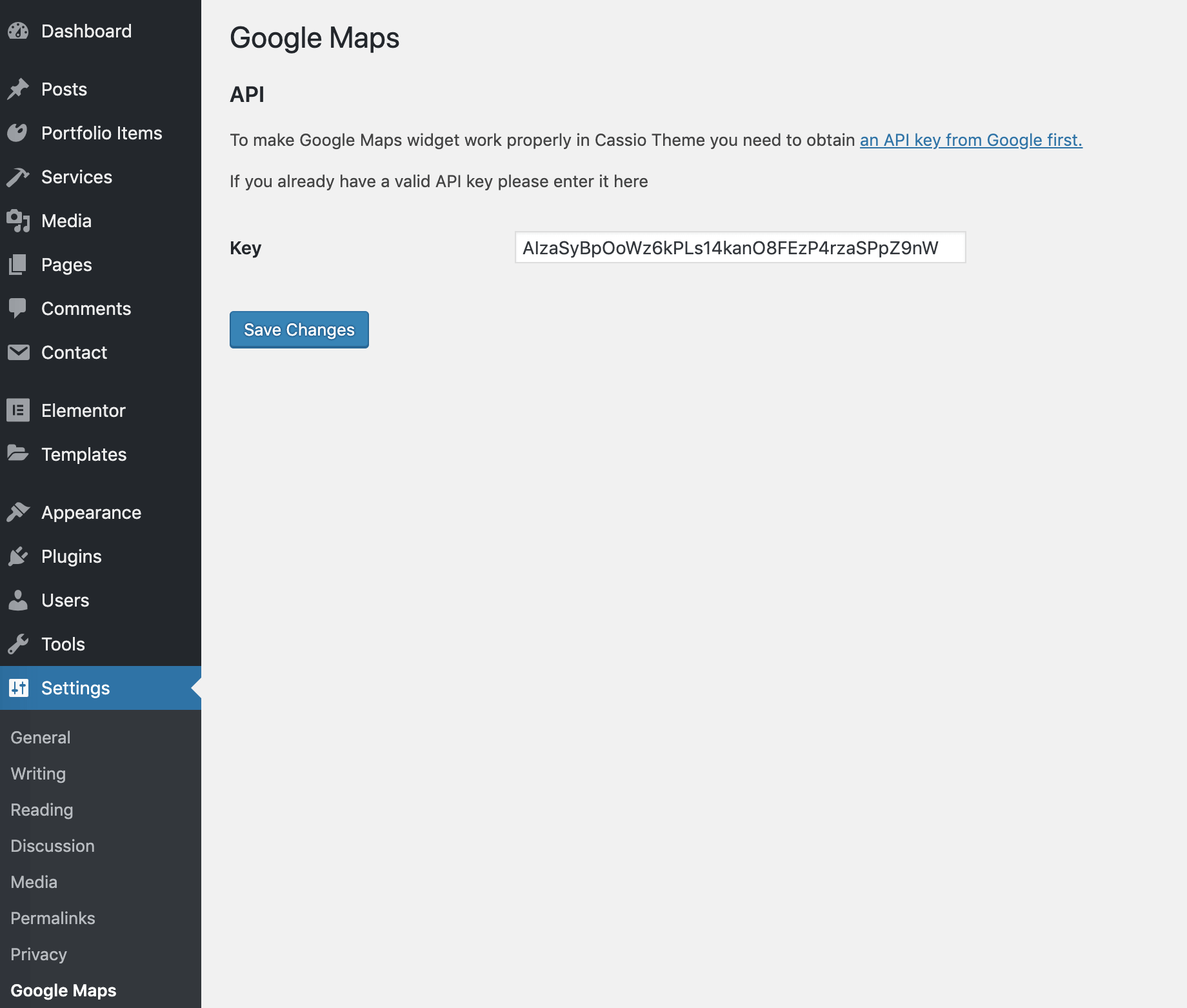Go to the Templates section
This screenshot has height=1008, width=1187.
(84, 454)
